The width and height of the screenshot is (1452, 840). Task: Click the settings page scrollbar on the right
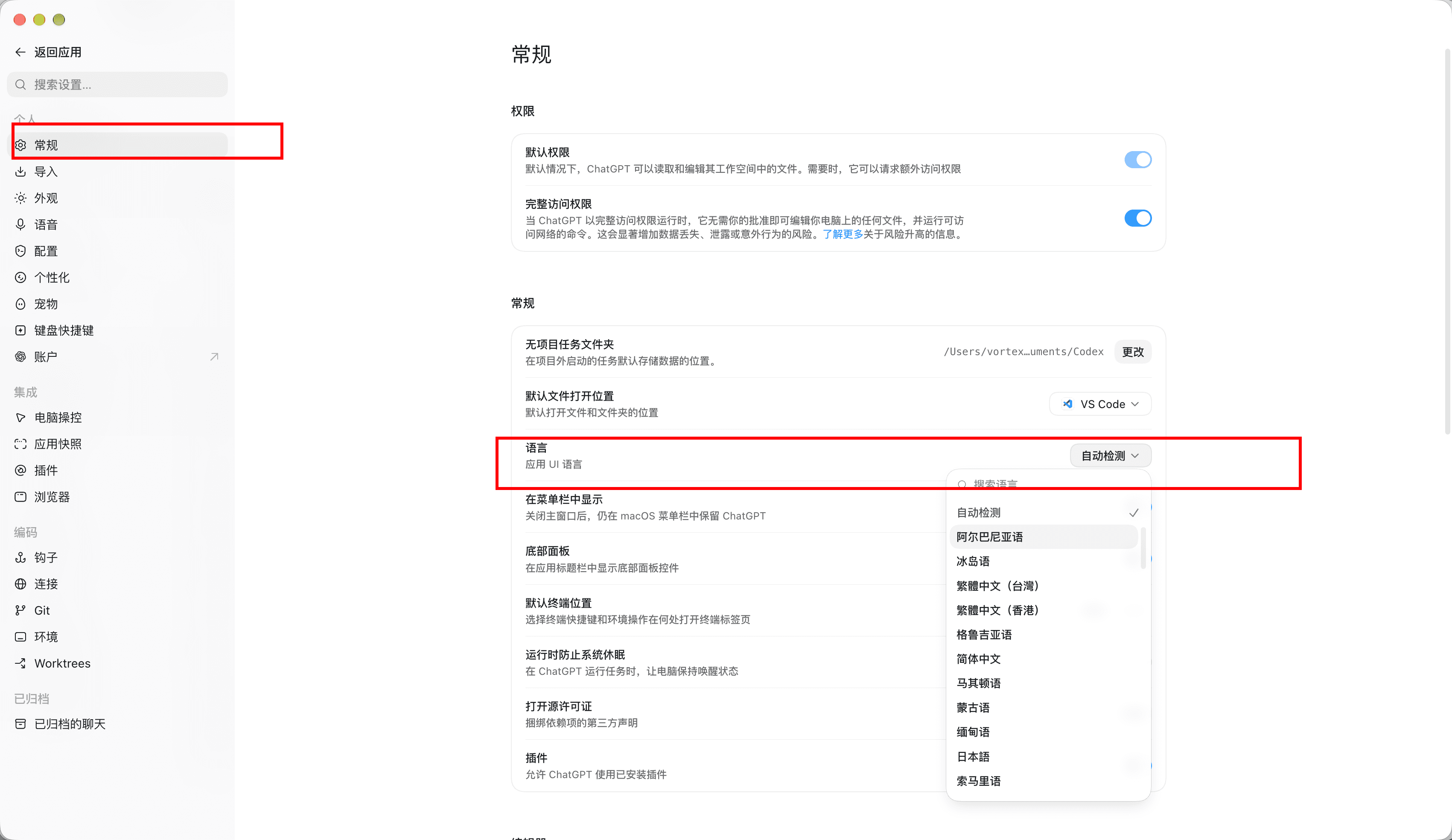[1447, 242]
